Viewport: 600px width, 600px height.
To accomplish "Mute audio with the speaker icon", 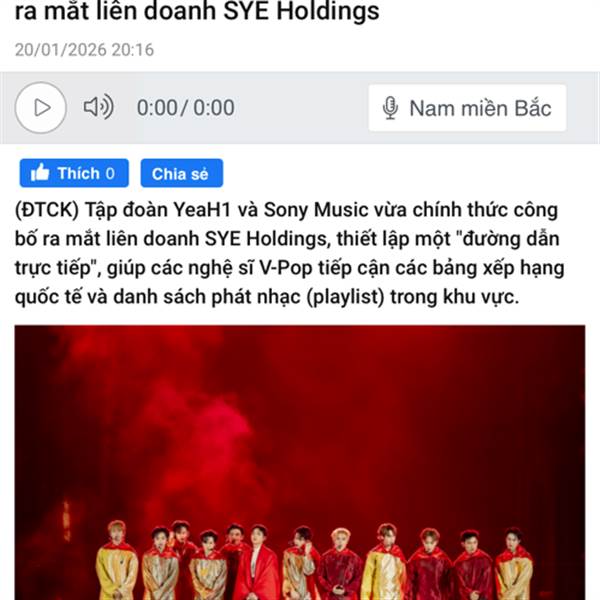I will tap(99, 107).
